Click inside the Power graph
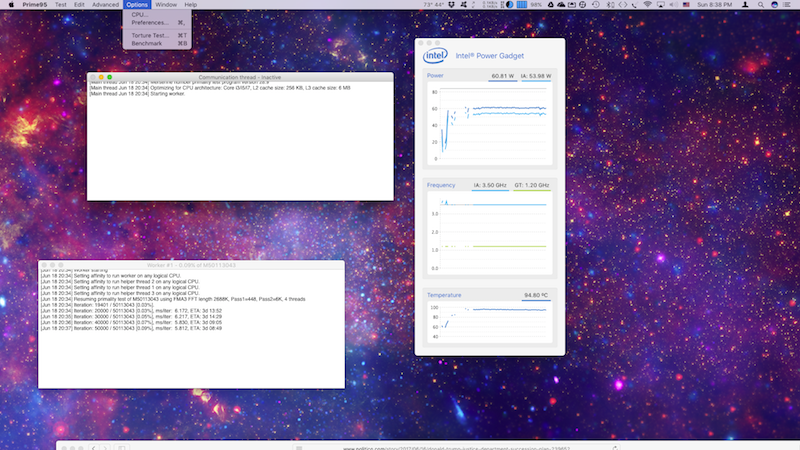Image resolution: width=800 pixels, height=450 pixels. coord(489,123)
